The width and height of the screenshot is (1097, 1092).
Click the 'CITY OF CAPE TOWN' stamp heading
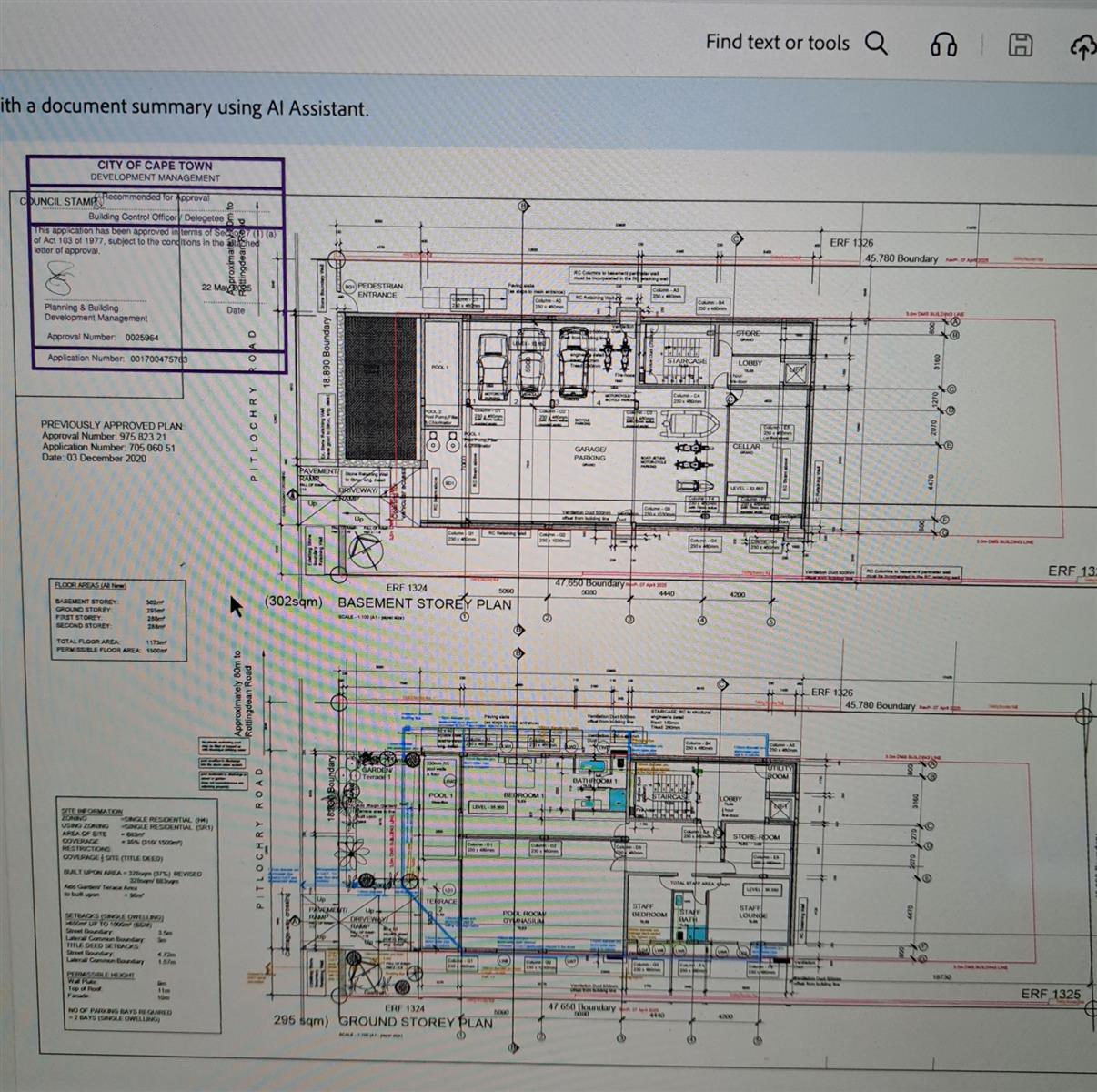click(x=155, y=166)
